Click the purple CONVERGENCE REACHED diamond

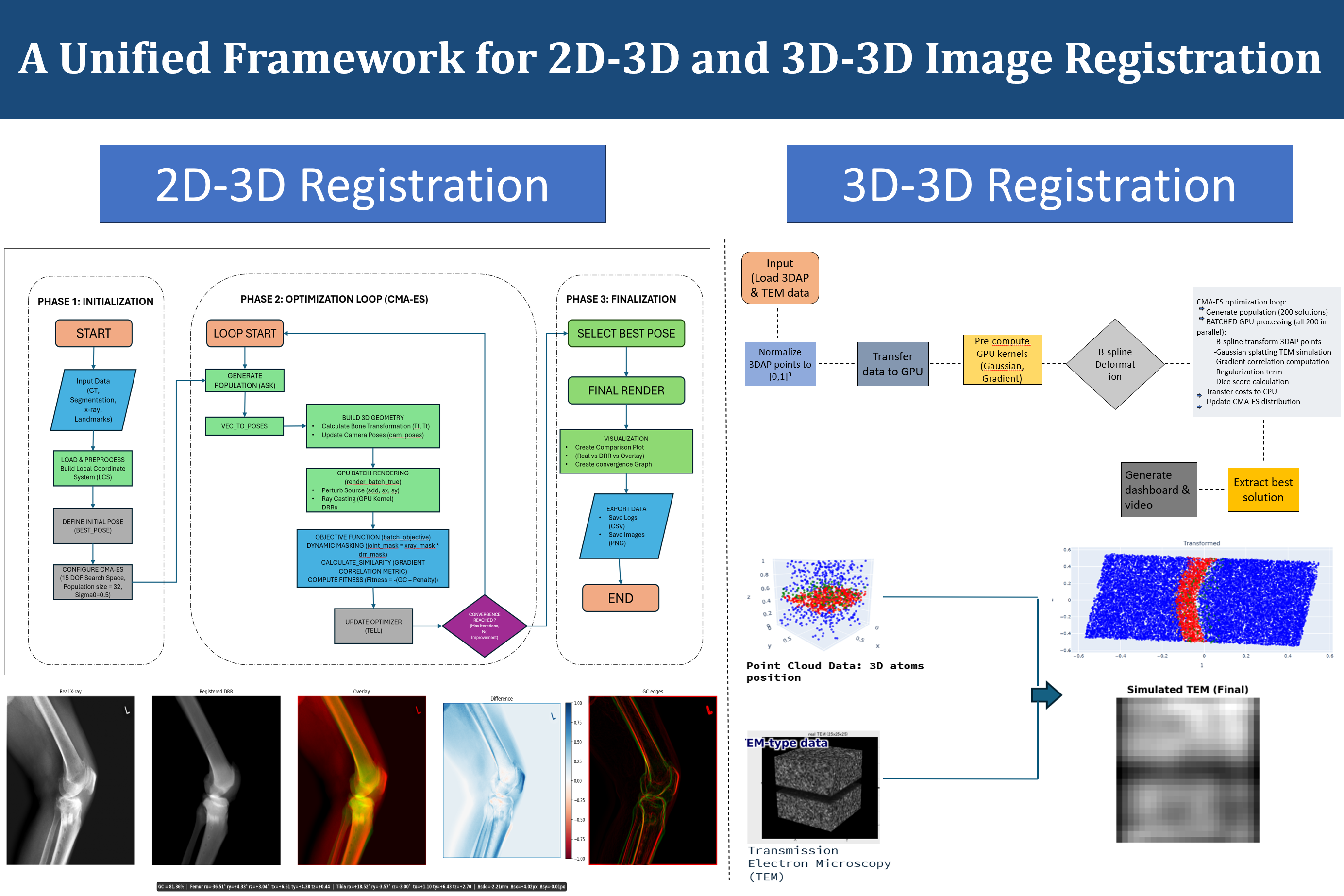(x=485, y=626)
